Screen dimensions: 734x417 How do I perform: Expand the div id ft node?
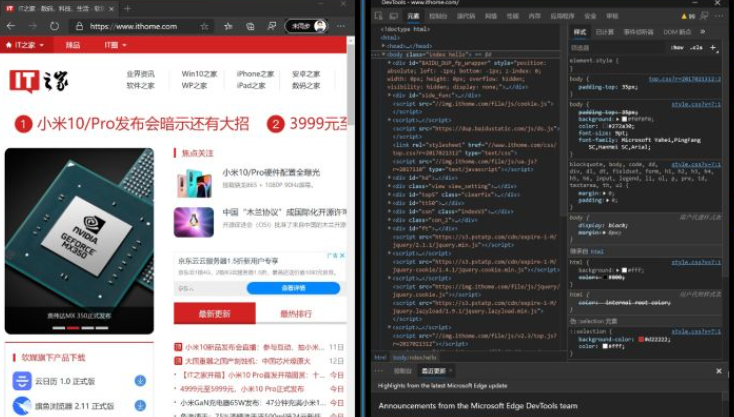pyautogui.click(x=389, y=228)
